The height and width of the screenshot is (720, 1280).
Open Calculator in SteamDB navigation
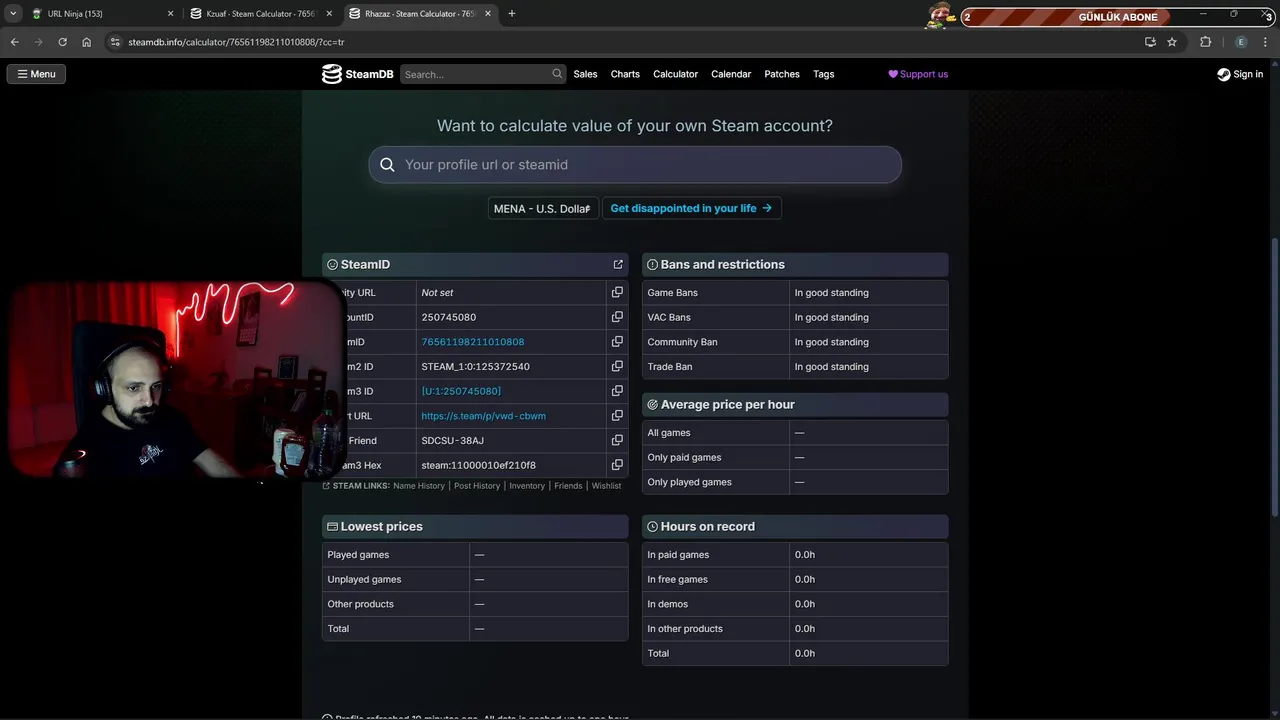[675, 74]
